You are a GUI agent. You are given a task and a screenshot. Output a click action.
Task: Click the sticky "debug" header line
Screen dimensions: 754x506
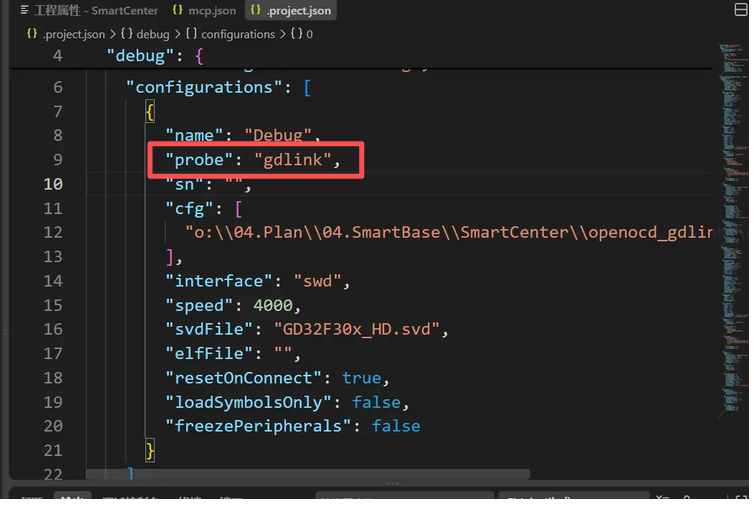pos(362,56)
